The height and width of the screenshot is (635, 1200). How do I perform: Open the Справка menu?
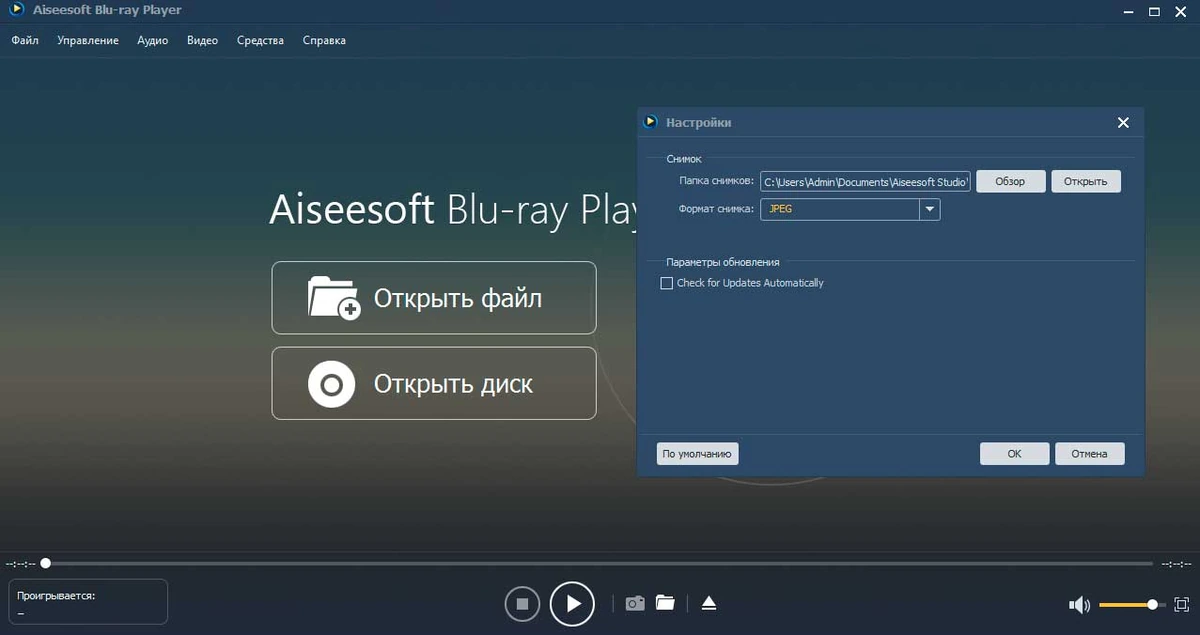(x=324, y=40)
